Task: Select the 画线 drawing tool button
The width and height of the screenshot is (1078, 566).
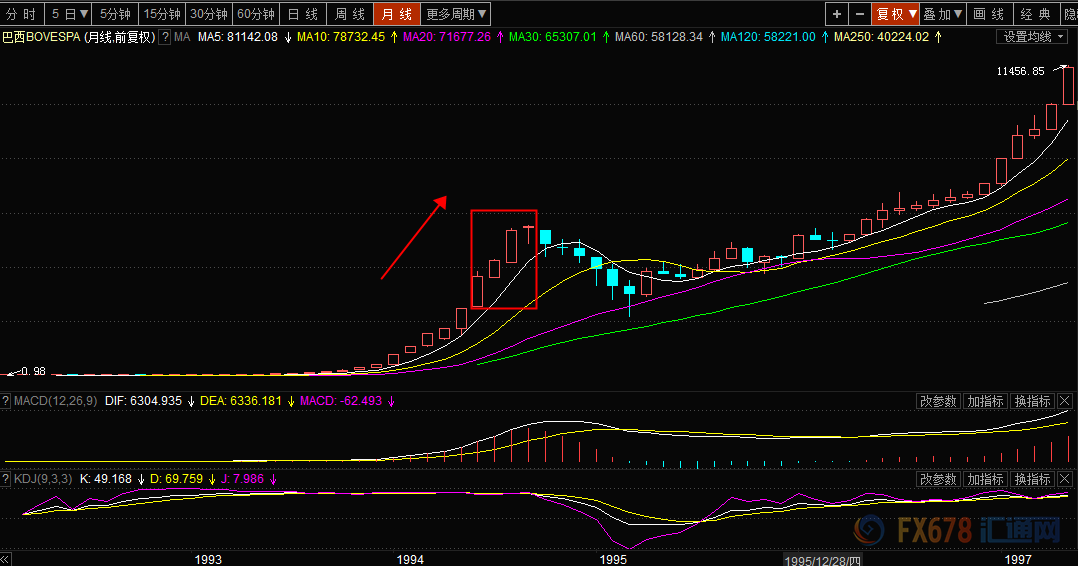Action: (x=989, y=14)
